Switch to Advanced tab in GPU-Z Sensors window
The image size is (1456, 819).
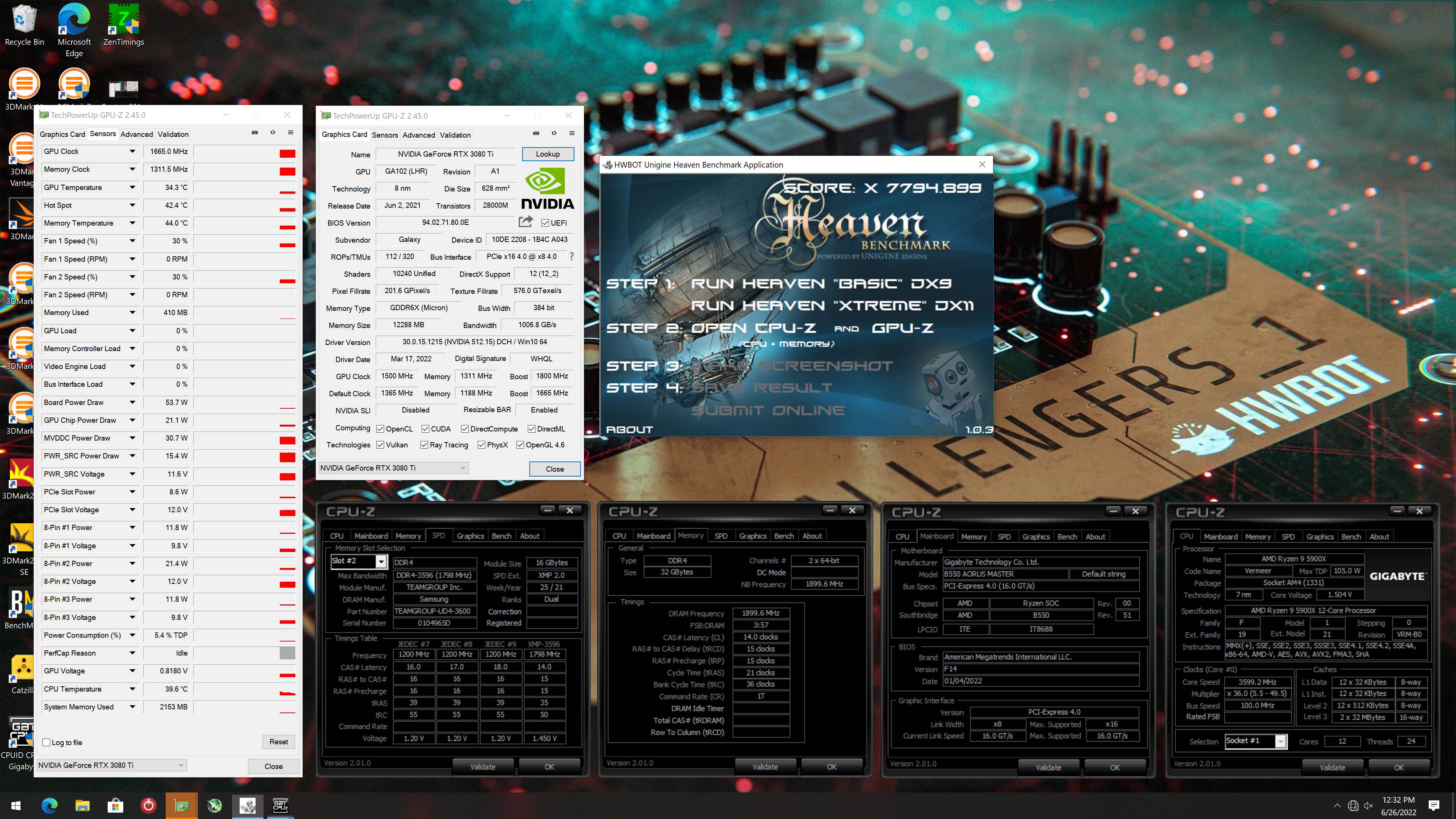pos(137,134)
